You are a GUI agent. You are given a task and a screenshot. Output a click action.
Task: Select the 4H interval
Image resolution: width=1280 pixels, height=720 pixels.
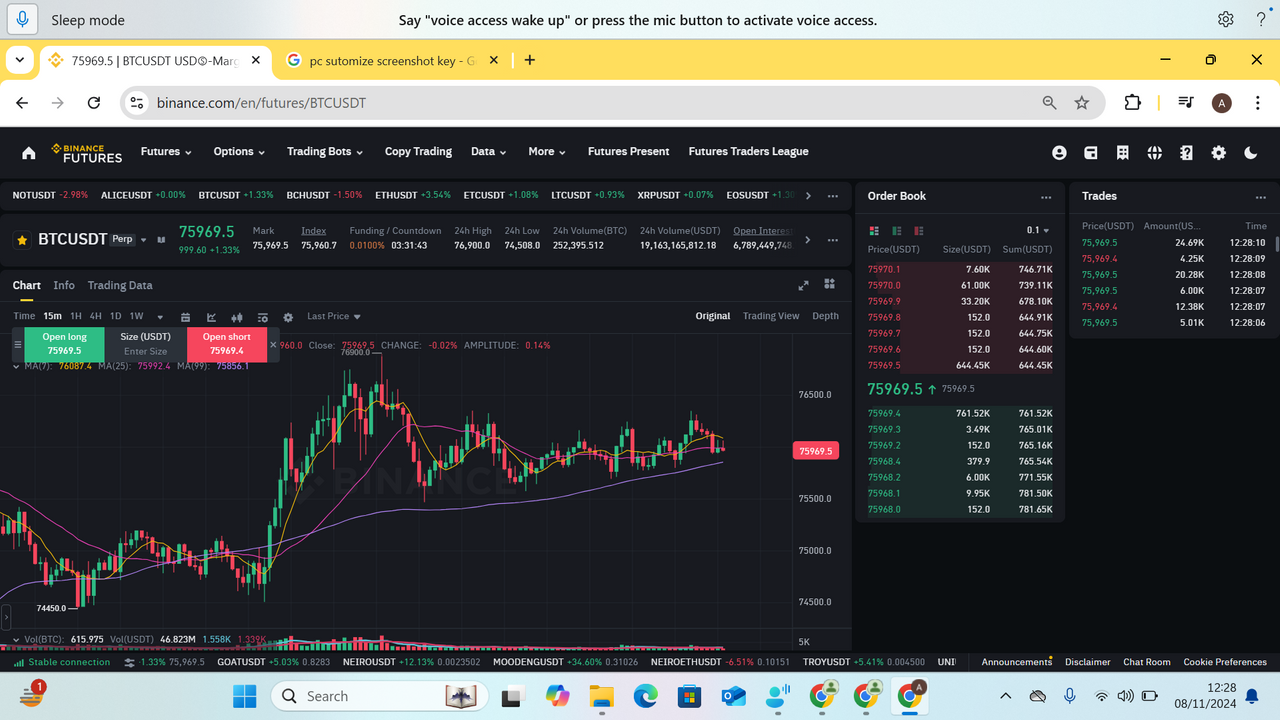[x=96, y=317]
